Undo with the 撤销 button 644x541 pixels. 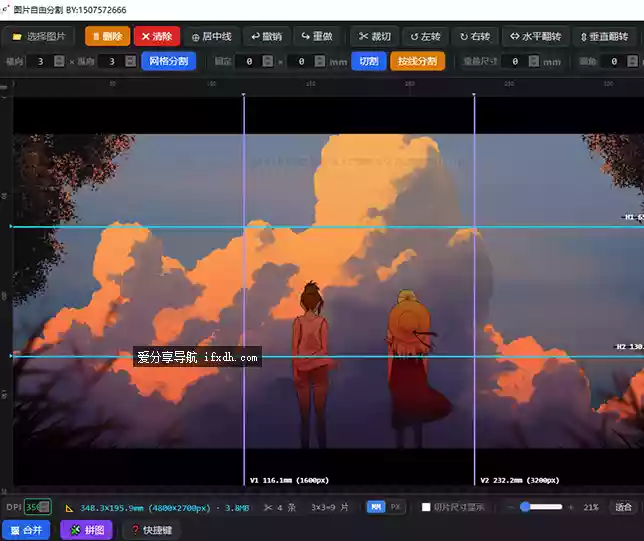point(267,37)
